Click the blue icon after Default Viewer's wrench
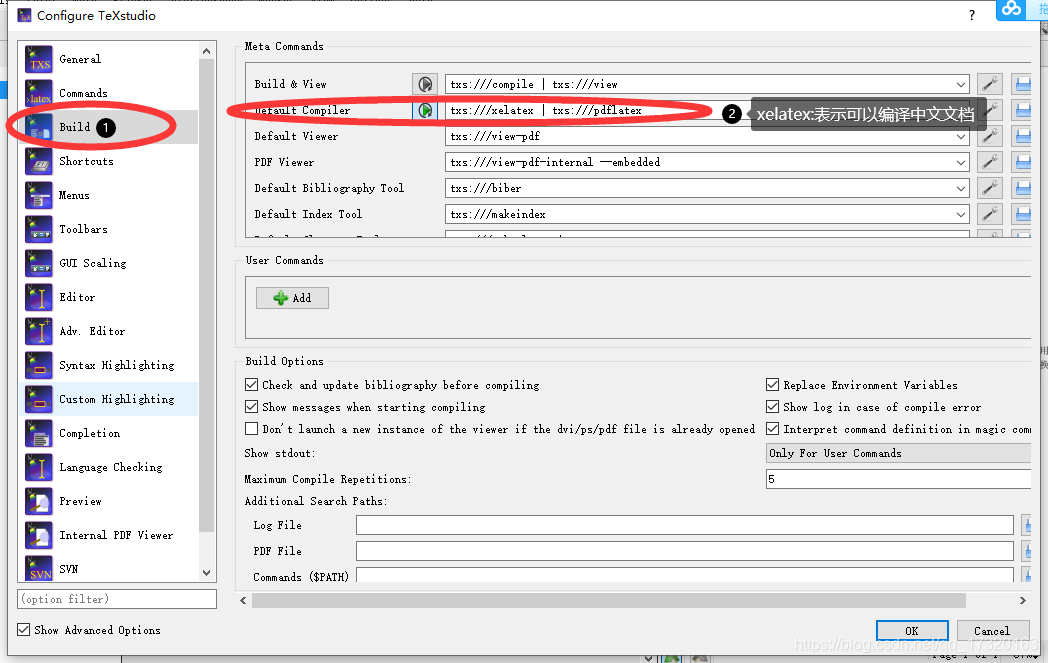The image size is (1048, 663). [x=1021, y=136]
